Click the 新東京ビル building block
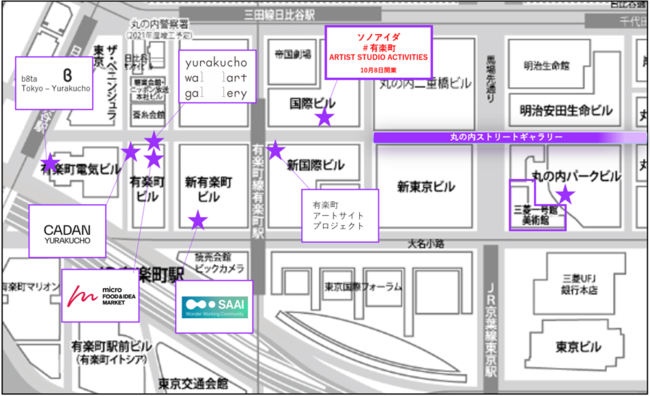The width and height of the screenshot is (650, 396). [x=424, y=187]
